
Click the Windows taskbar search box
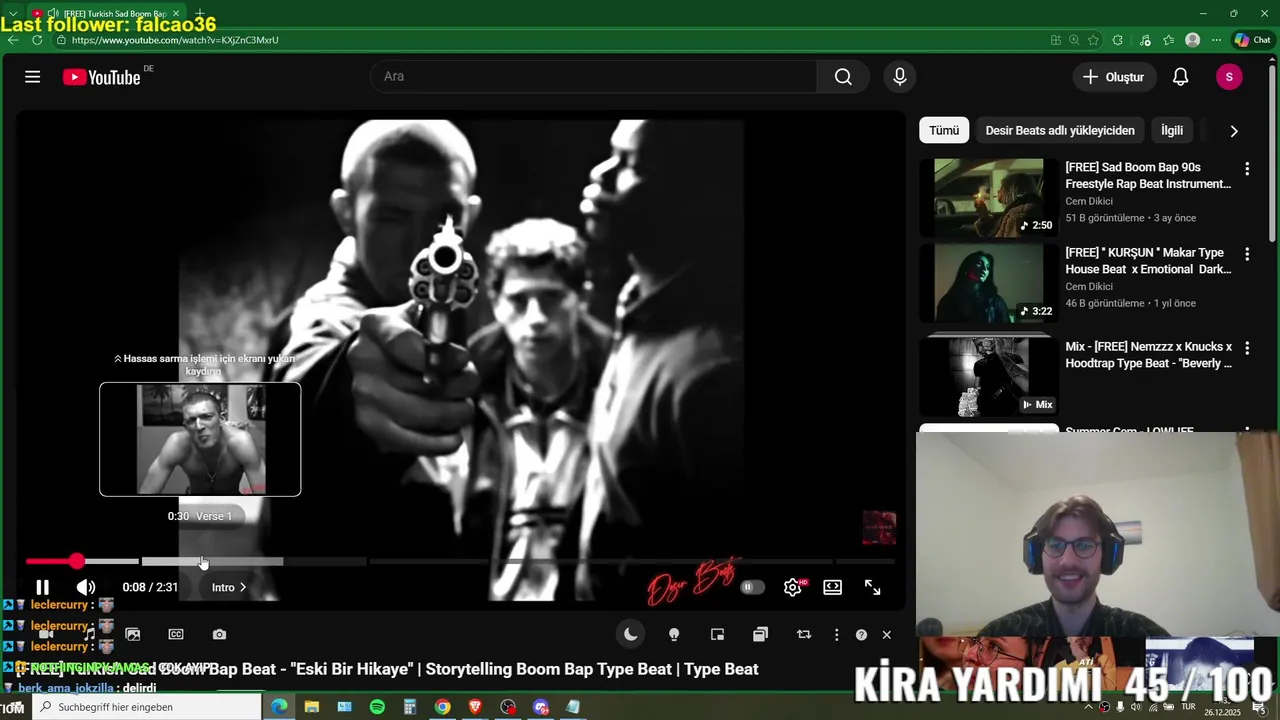[147, 707]
